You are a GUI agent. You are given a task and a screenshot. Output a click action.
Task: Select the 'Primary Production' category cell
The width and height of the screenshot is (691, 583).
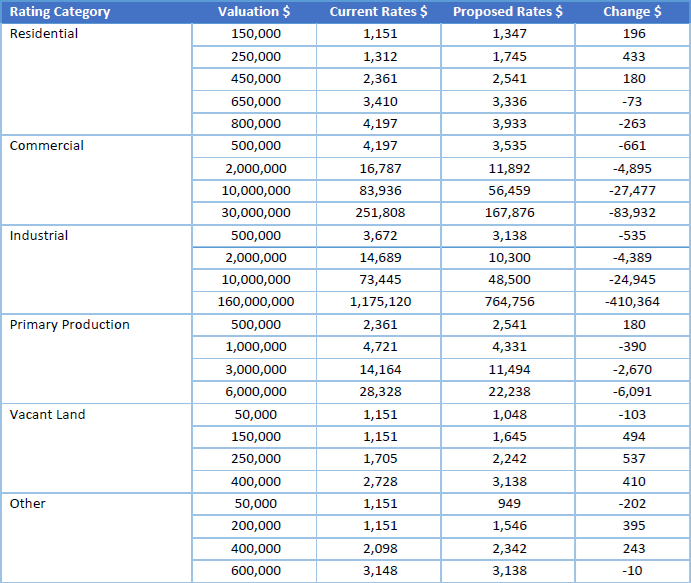pos(97,359)
